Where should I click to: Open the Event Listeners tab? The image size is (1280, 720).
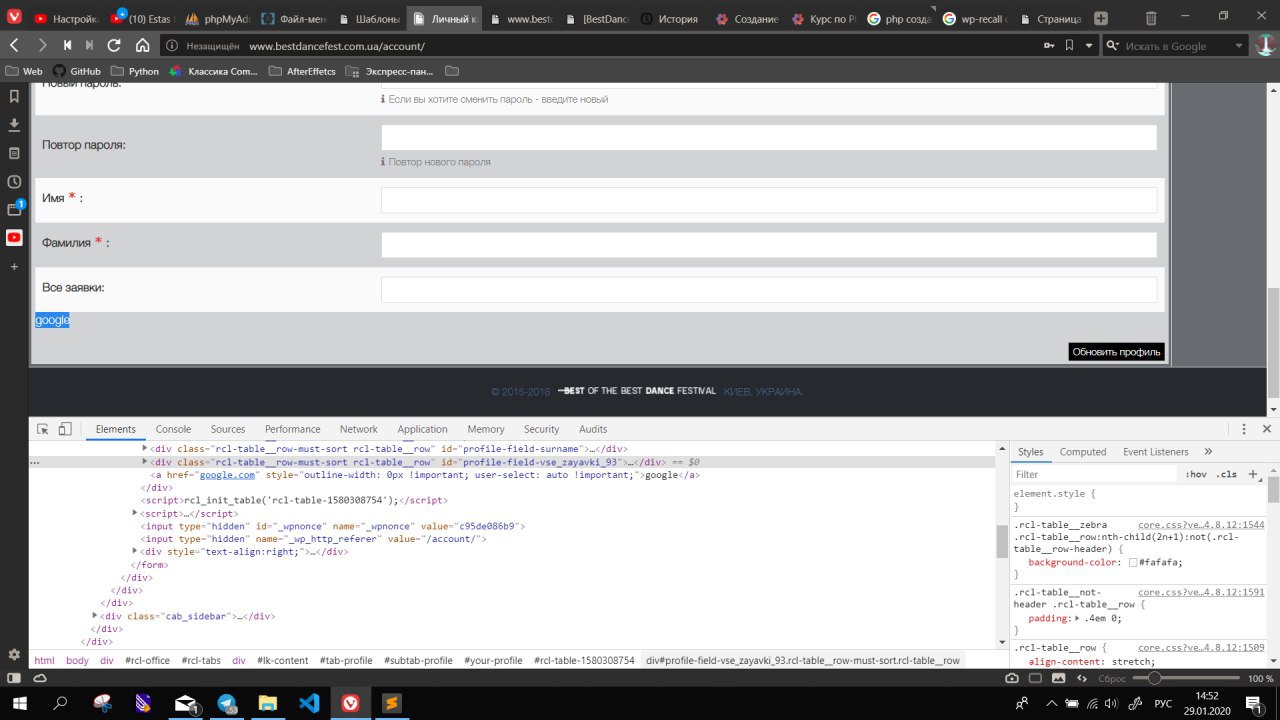1156,452
